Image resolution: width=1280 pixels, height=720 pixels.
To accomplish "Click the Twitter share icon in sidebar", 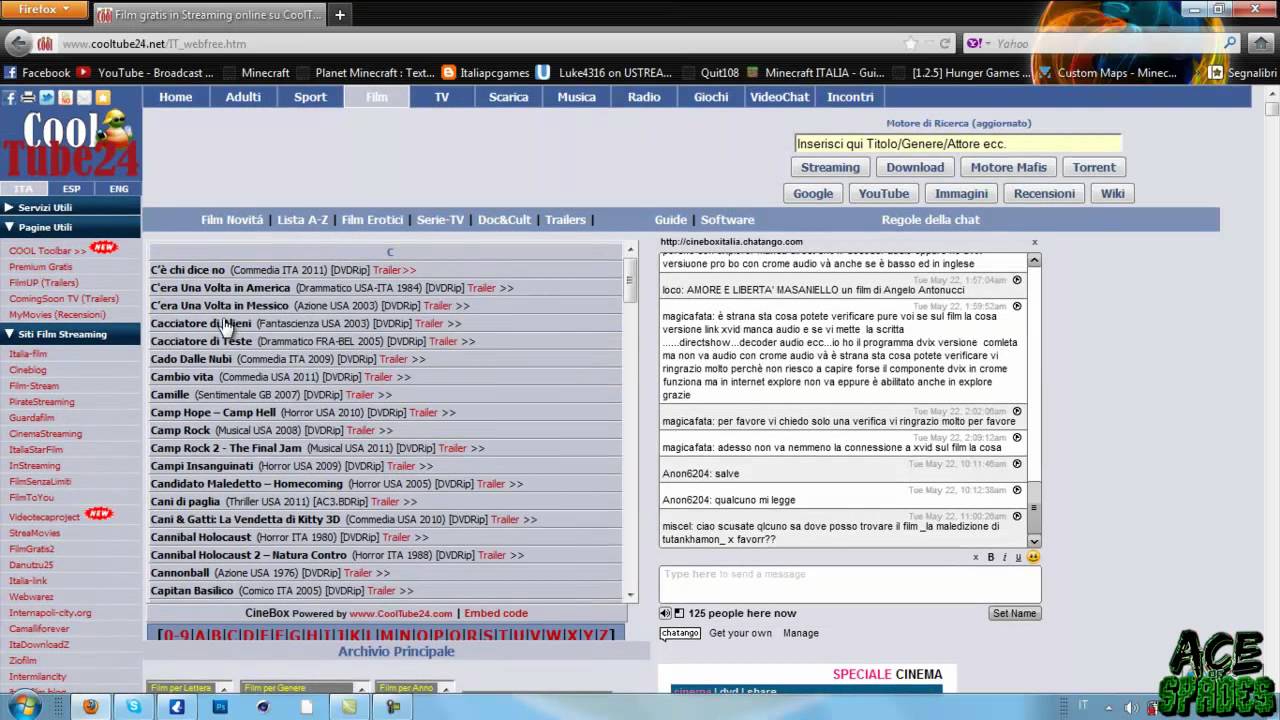I will (47, 97).
